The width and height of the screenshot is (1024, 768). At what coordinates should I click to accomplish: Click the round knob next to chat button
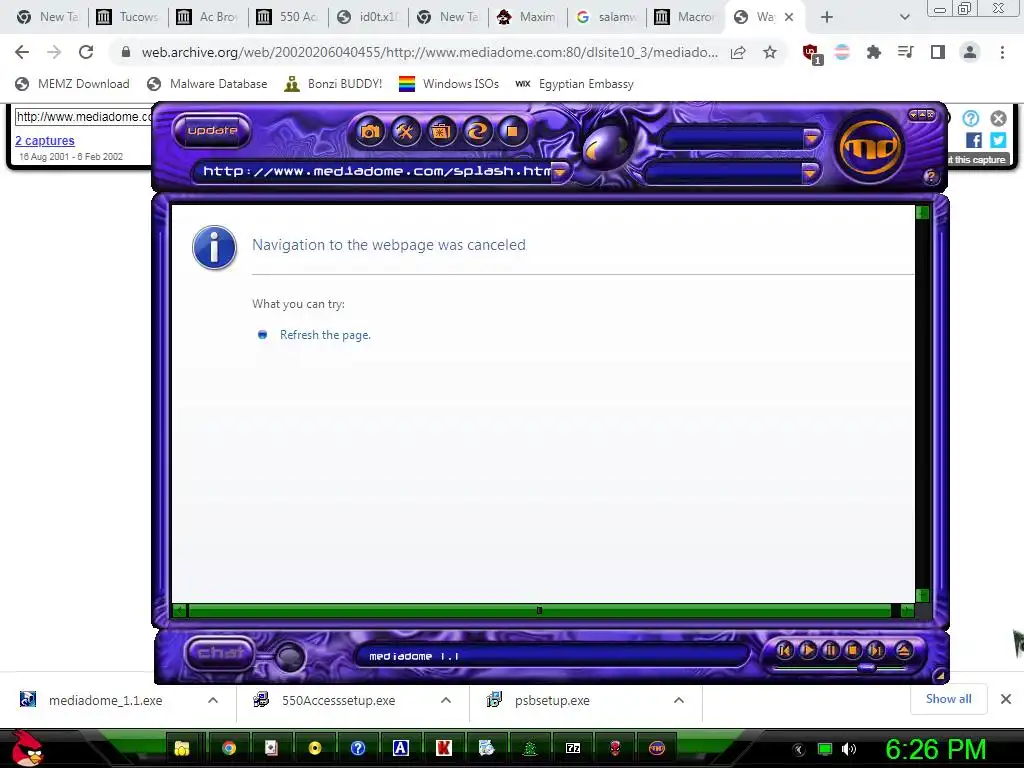tap(289, 656)
